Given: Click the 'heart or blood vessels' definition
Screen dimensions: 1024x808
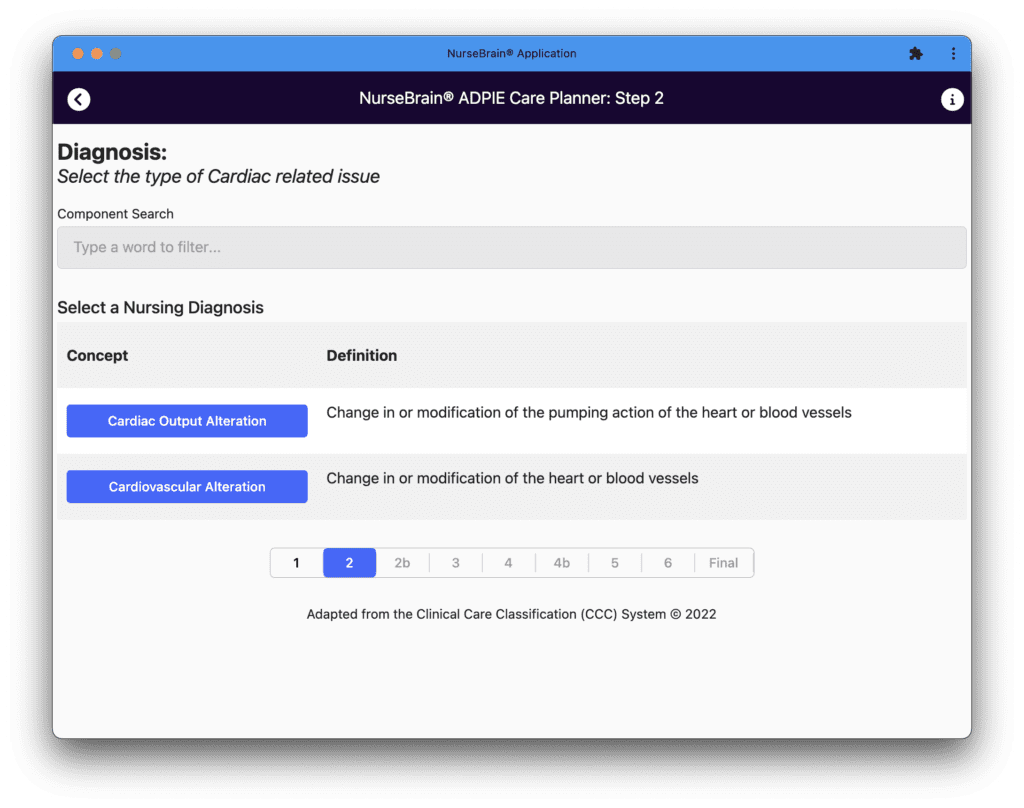Looking at the screenshot, I should (x=513, y=478).
